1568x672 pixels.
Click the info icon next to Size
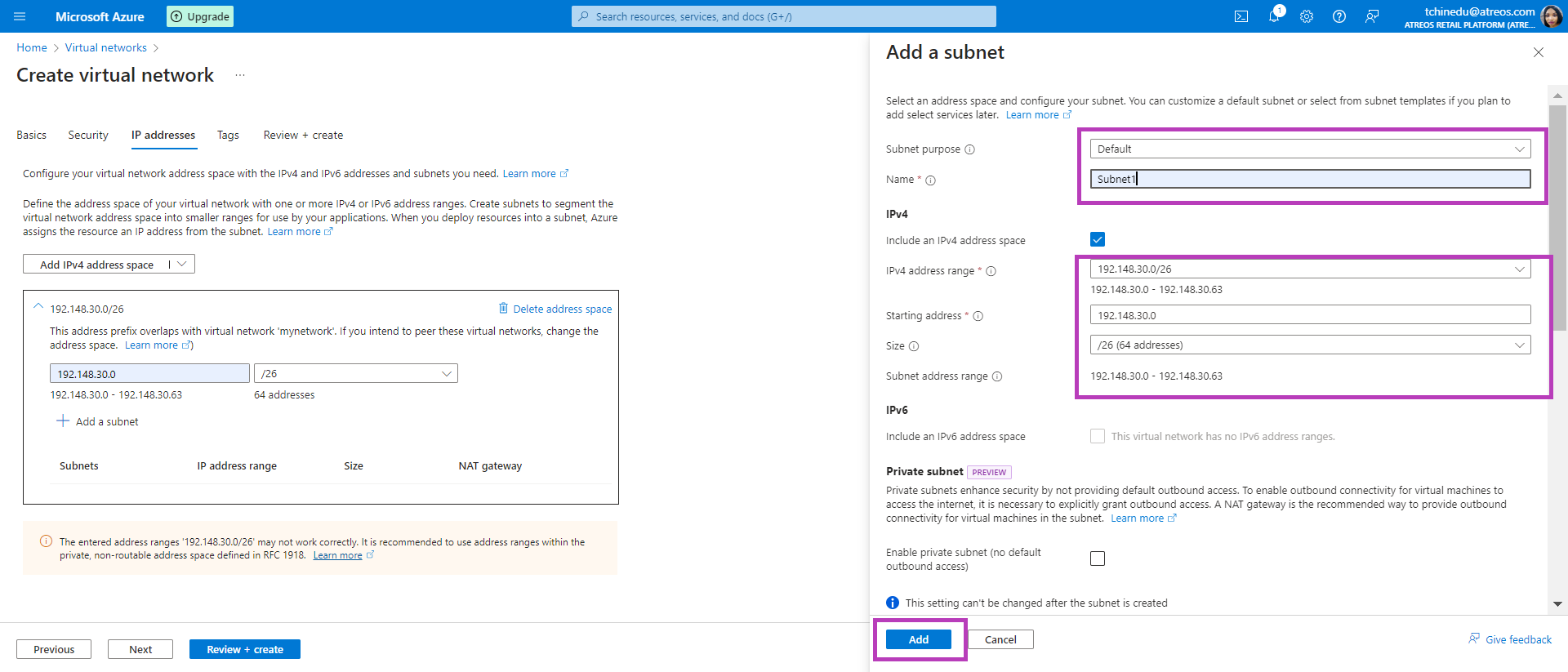point(914,346)
